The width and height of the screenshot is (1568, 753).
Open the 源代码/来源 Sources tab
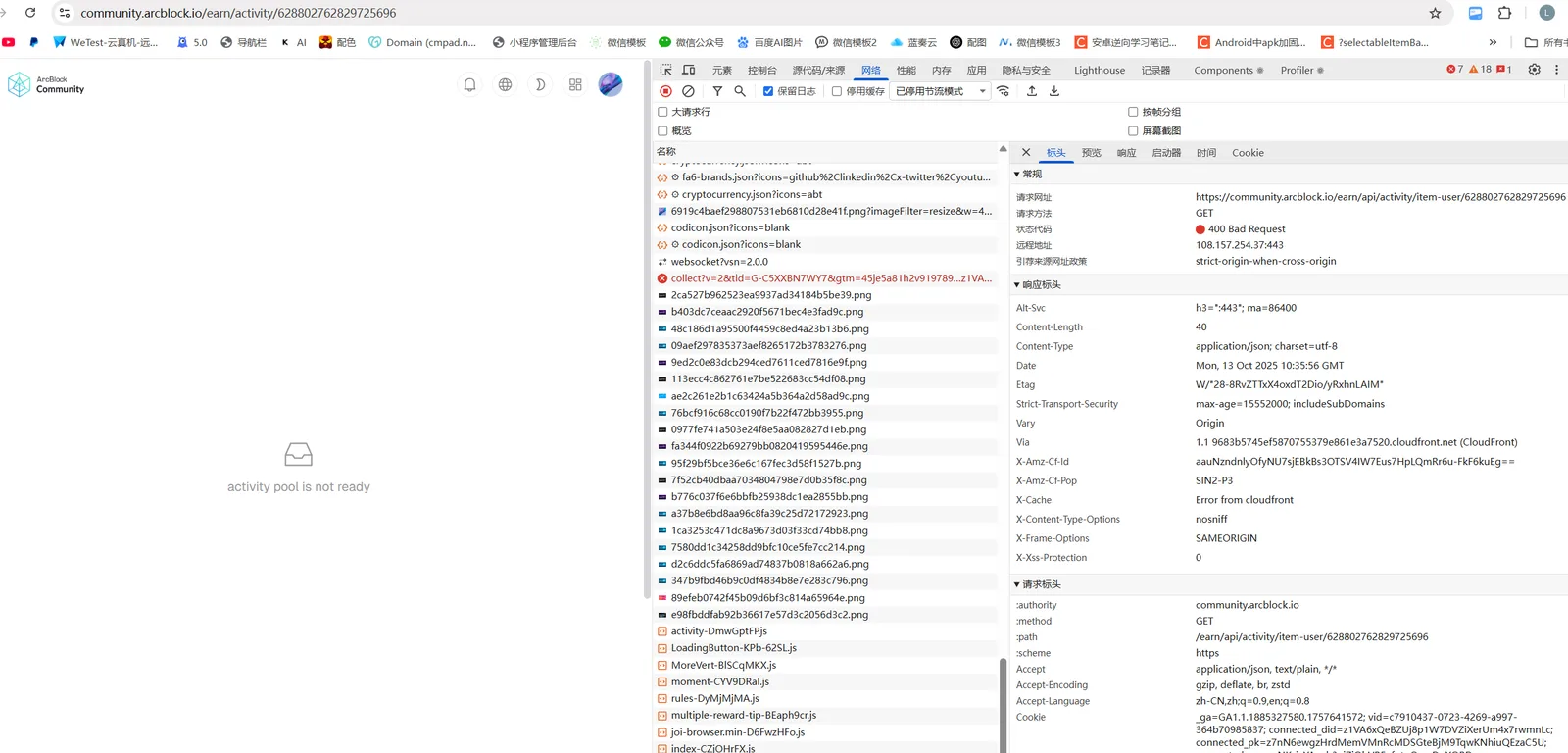click(x=818, y=70)
